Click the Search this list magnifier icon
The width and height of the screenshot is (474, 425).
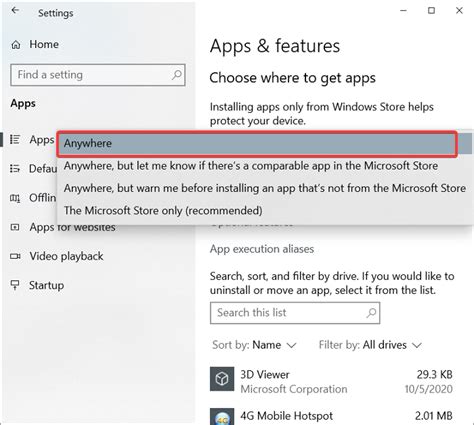tap(371, 313)
